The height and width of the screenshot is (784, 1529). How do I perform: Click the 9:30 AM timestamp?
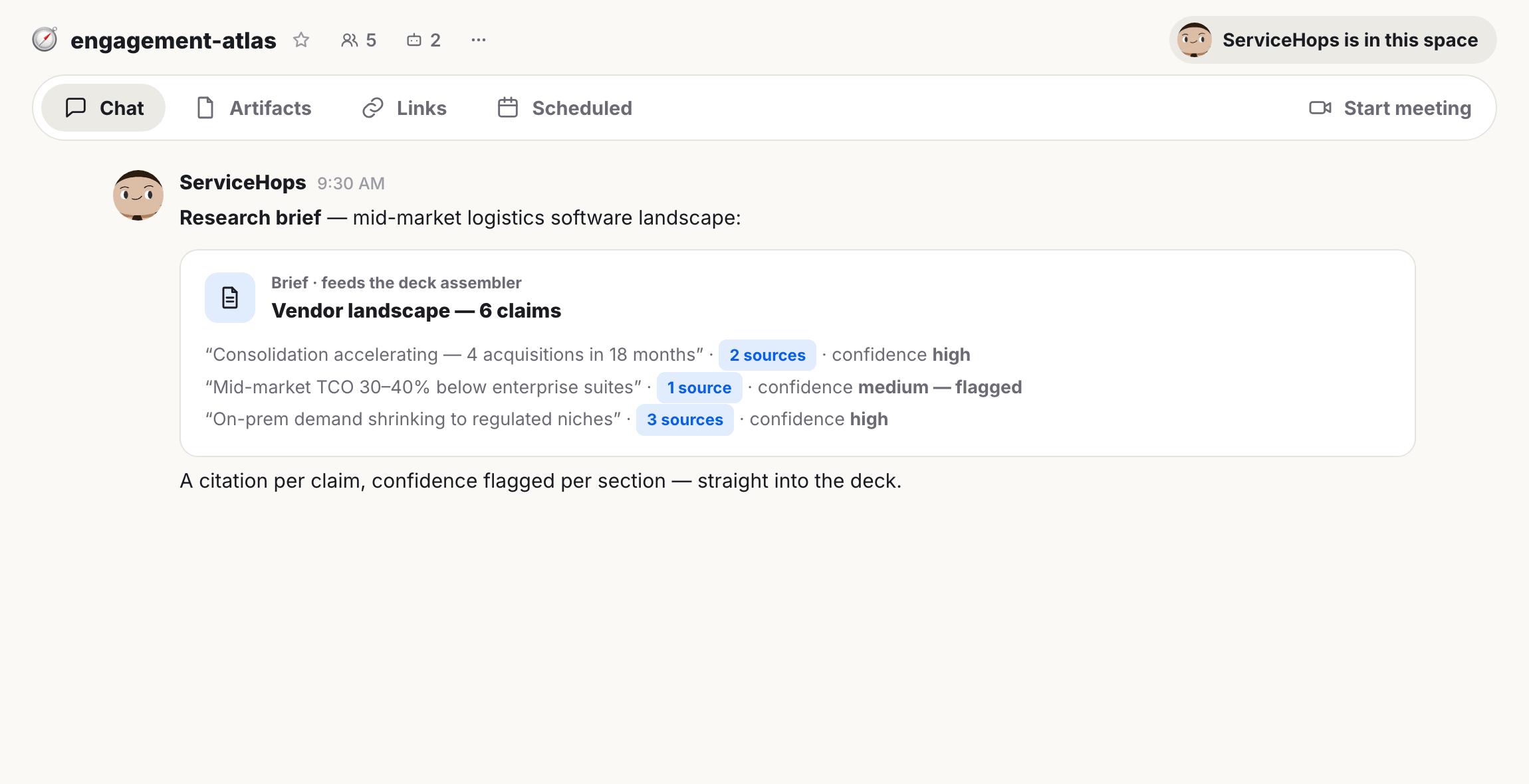coord(351,183)
